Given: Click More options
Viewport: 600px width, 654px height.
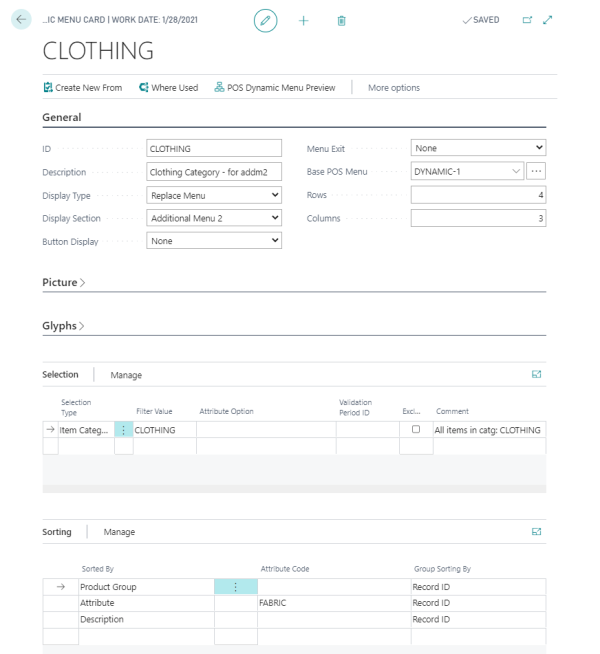Looking at the screenshot, I should click(394, 88).
